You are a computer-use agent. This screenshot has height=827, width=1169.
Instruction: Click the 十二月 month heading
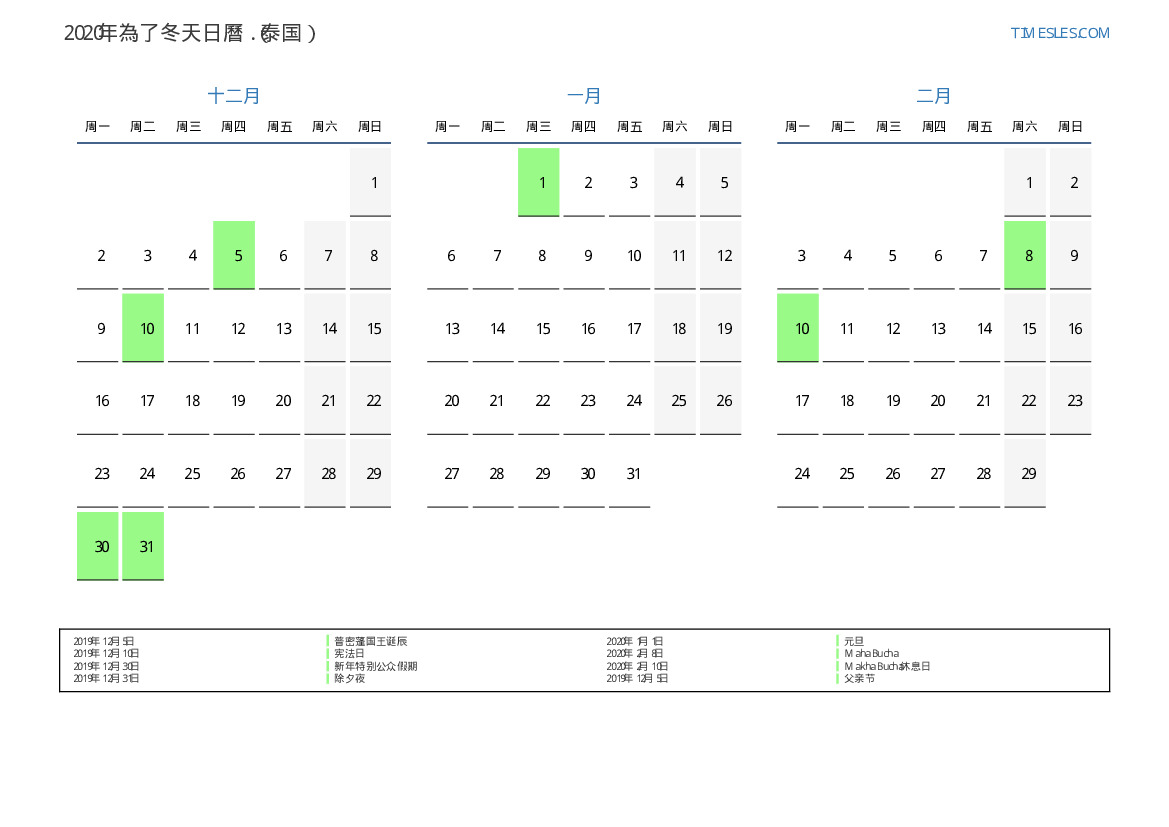[234, 96]
